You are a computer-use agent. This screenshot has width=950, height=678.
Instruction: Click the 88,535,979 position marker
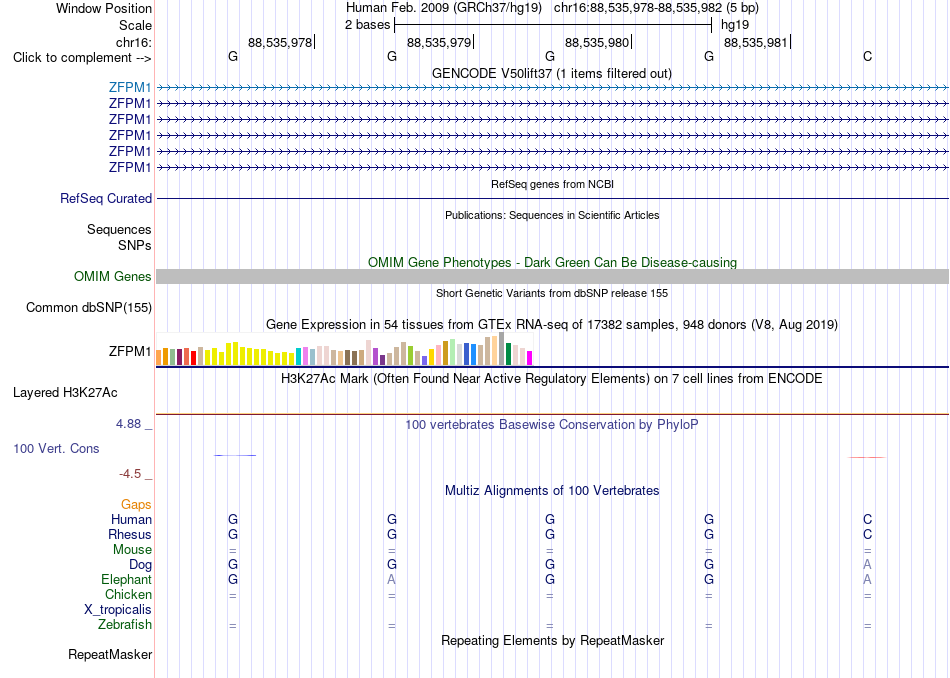click(x=439, y=42)
